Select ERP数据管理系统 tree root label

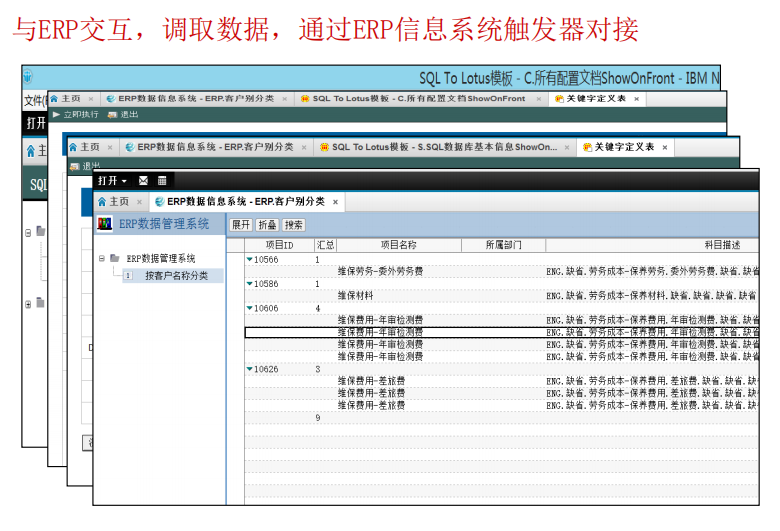coord(161,258)
